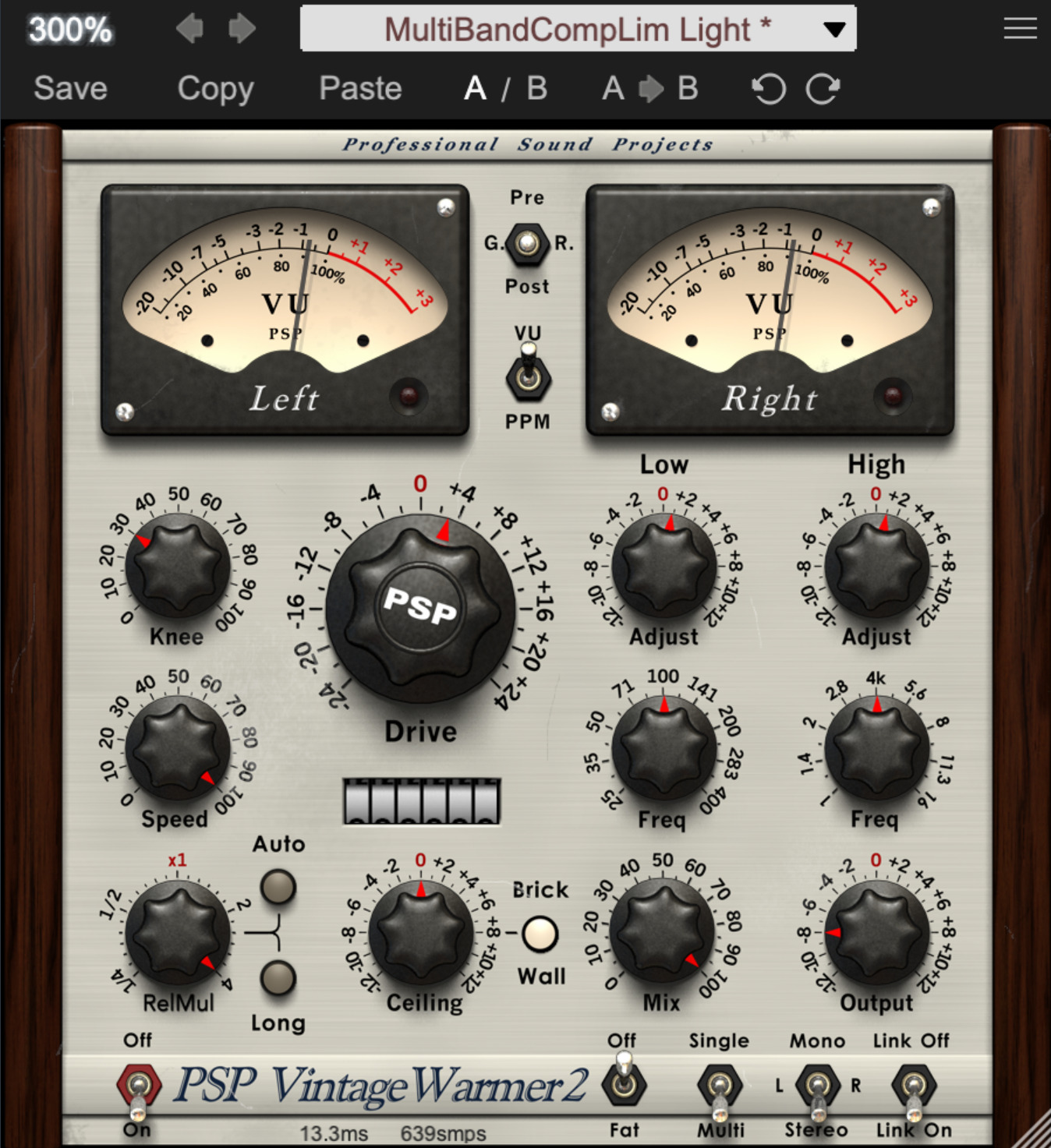This screenshot has width=1051, height=1148.
Task: Toggle the A / B comparison
Action: click(x=505, y=88)
